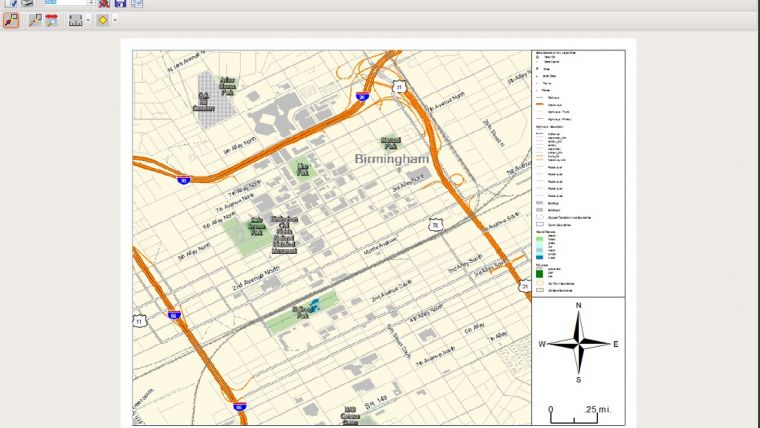The image size is (760, 428).
Task: Click the "2nd Avenue North" street label
Action: (x=256, y=278)
